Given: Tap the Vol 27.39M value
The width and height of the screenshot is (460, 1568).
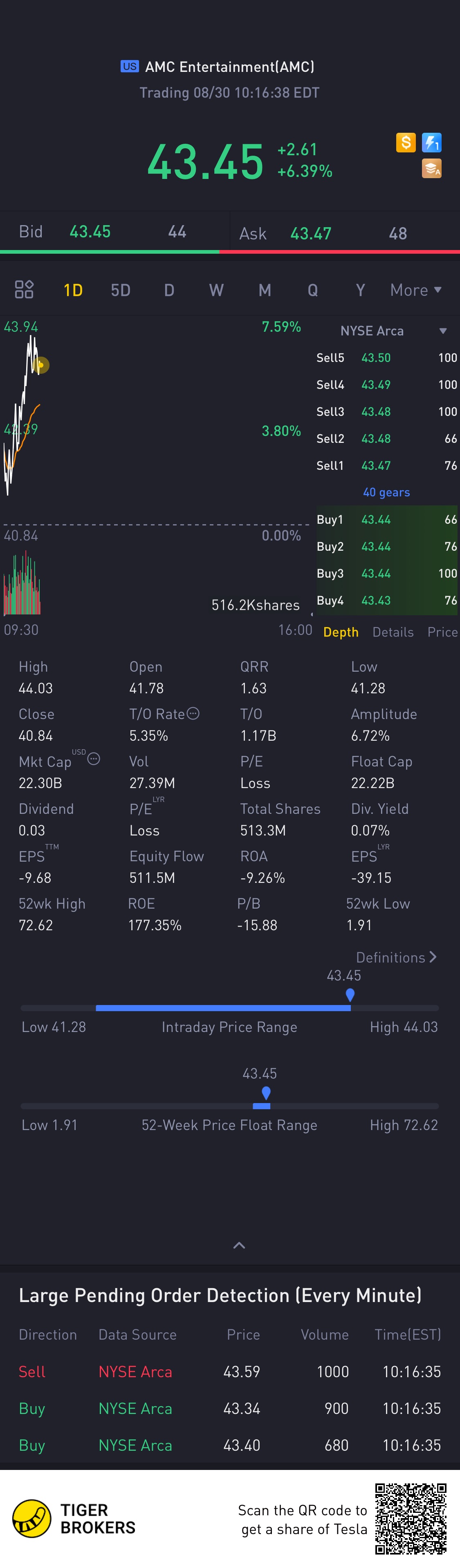Looking at the screenshot, I should click(x=152, y=783).
